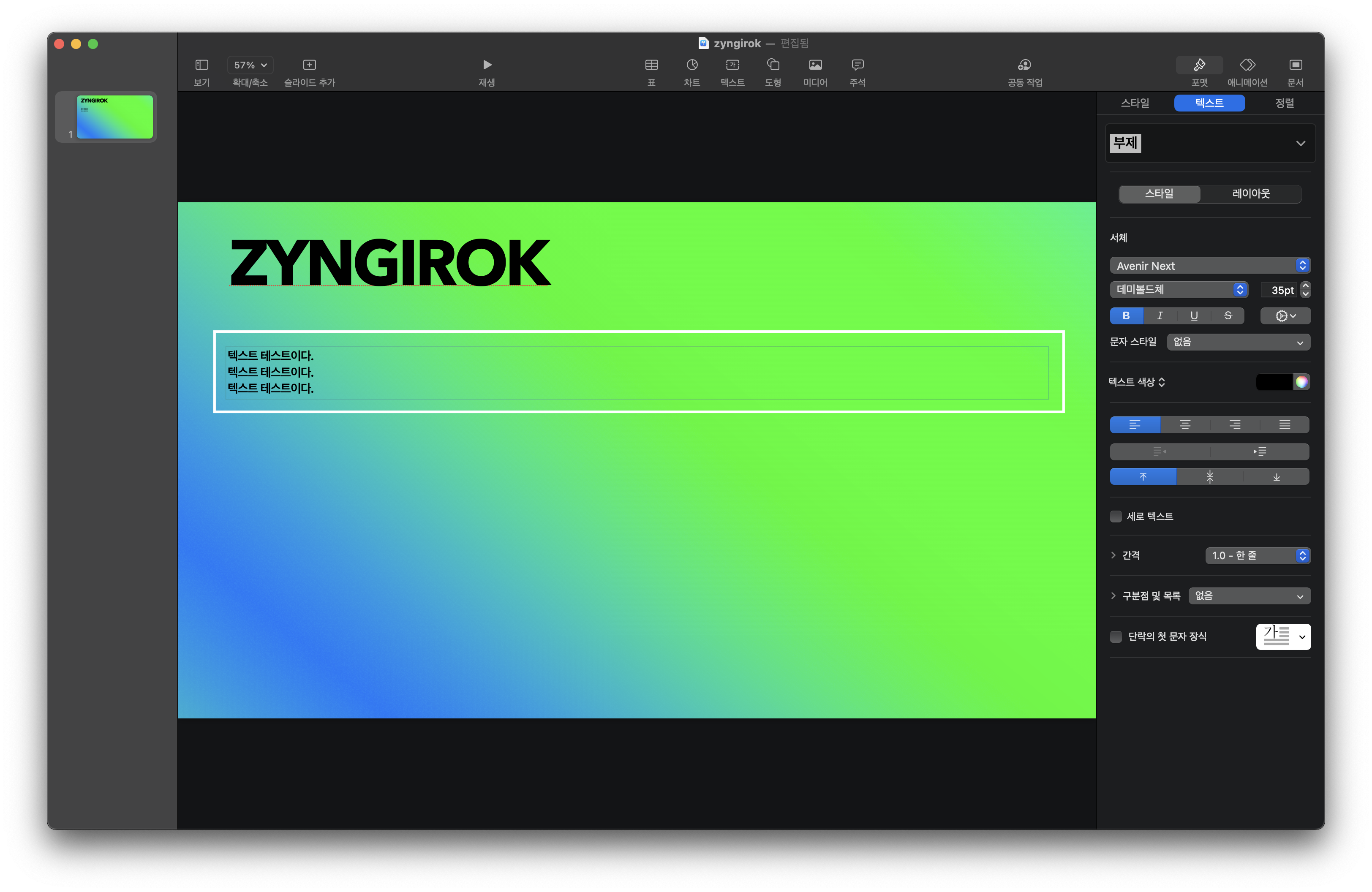Insert a table from toolbar
The image size is (1372, 892).
[x=651, y=65]
